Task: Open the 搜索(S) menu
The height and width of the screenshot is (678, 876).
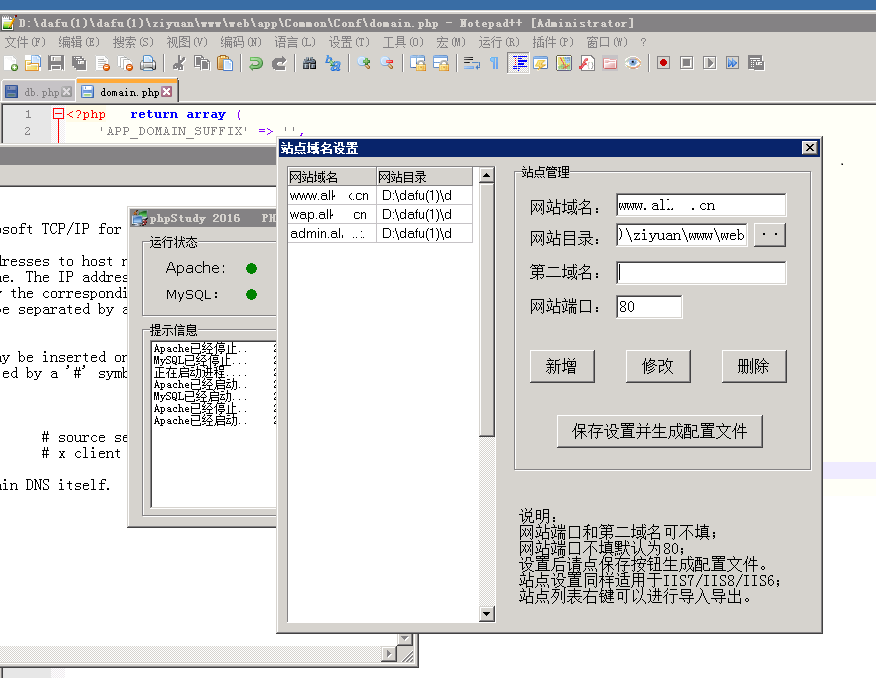Action: pos(133,42)
